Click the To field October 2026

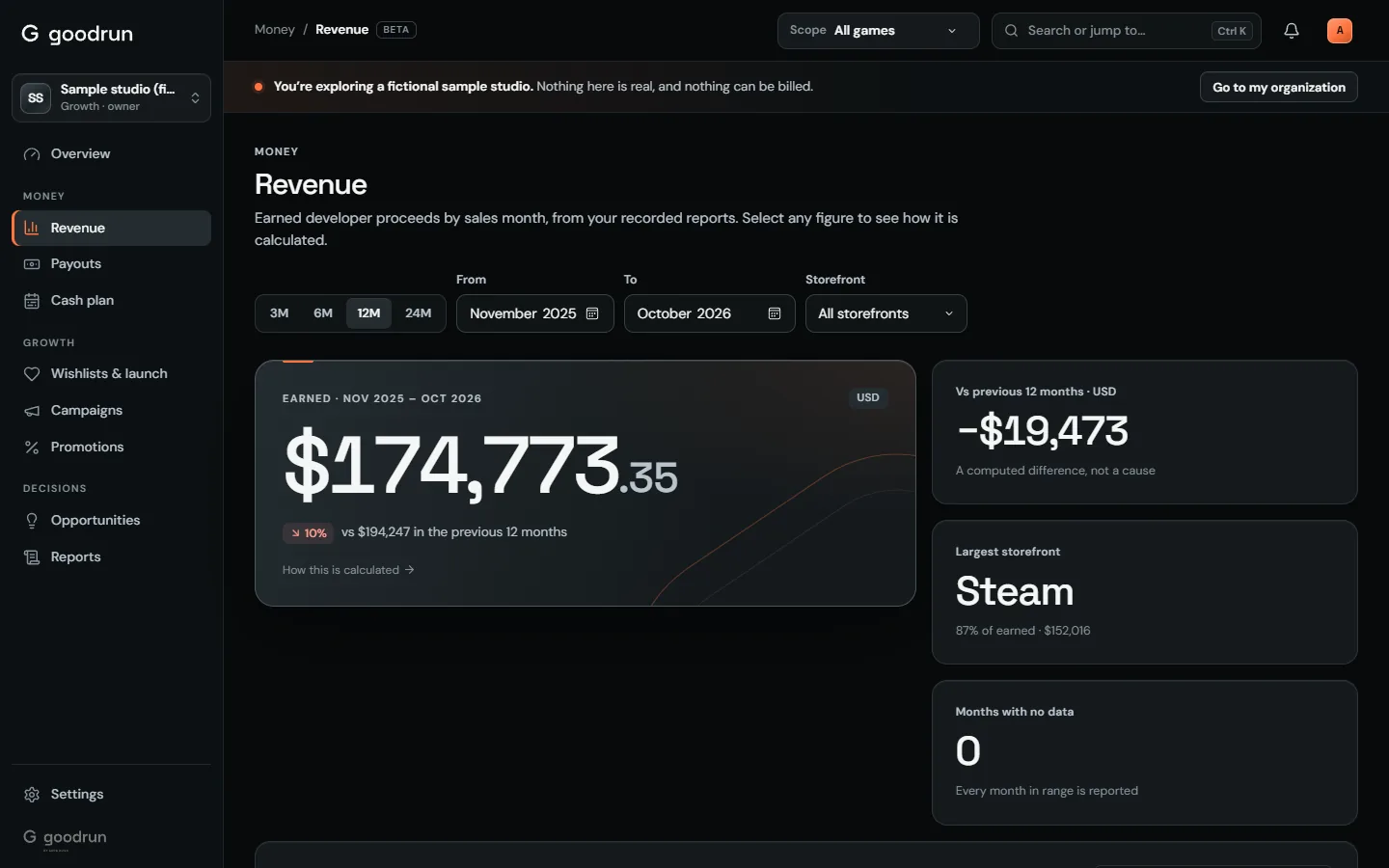pyautogui.click(x=710, y=313)
